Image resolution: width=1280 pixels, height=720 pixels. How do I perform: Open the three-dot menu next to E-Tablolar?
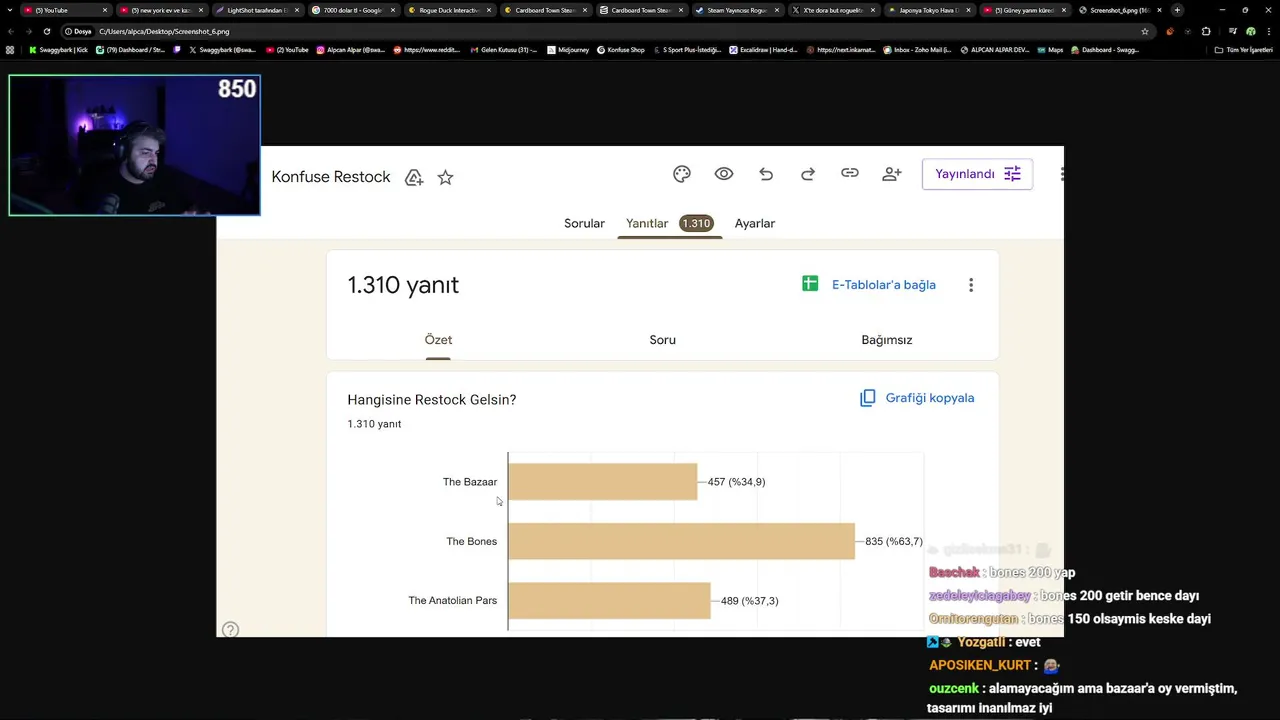click(971, 285)
